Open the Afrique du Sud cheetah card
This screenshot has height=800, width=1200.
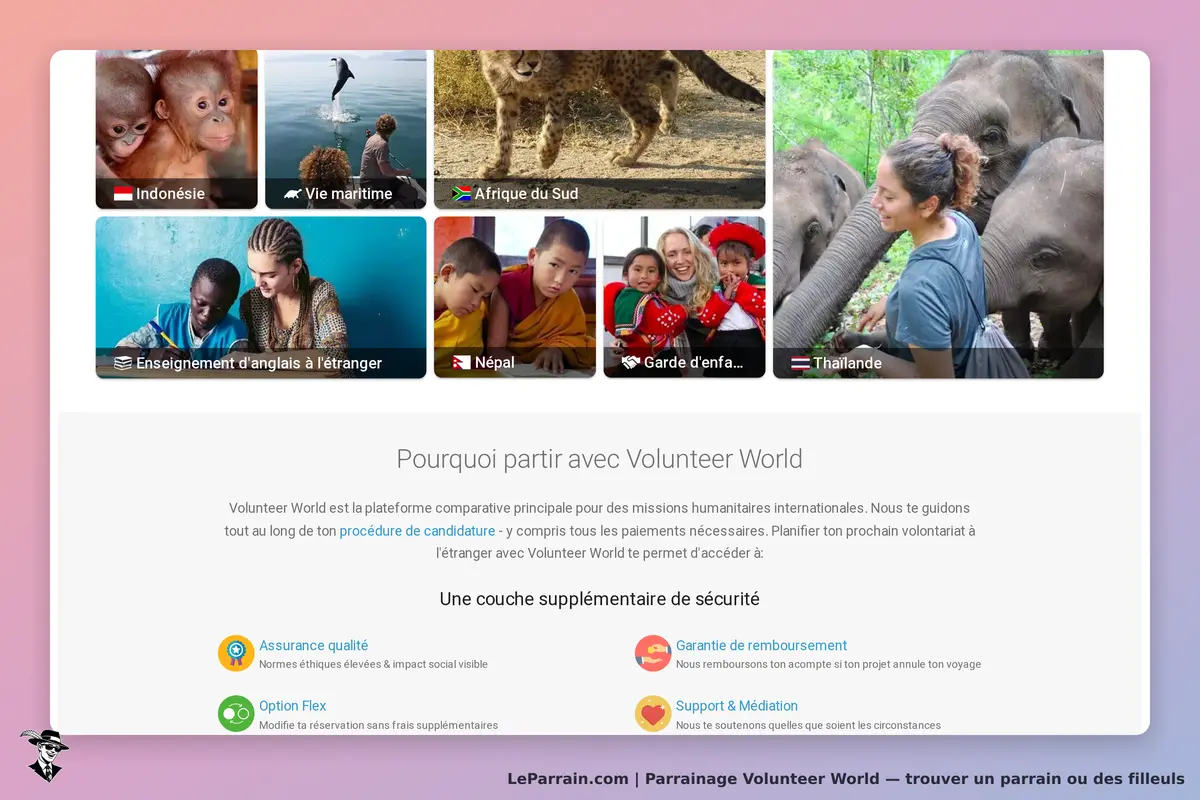pyautogui.click(x=600, y=129)
